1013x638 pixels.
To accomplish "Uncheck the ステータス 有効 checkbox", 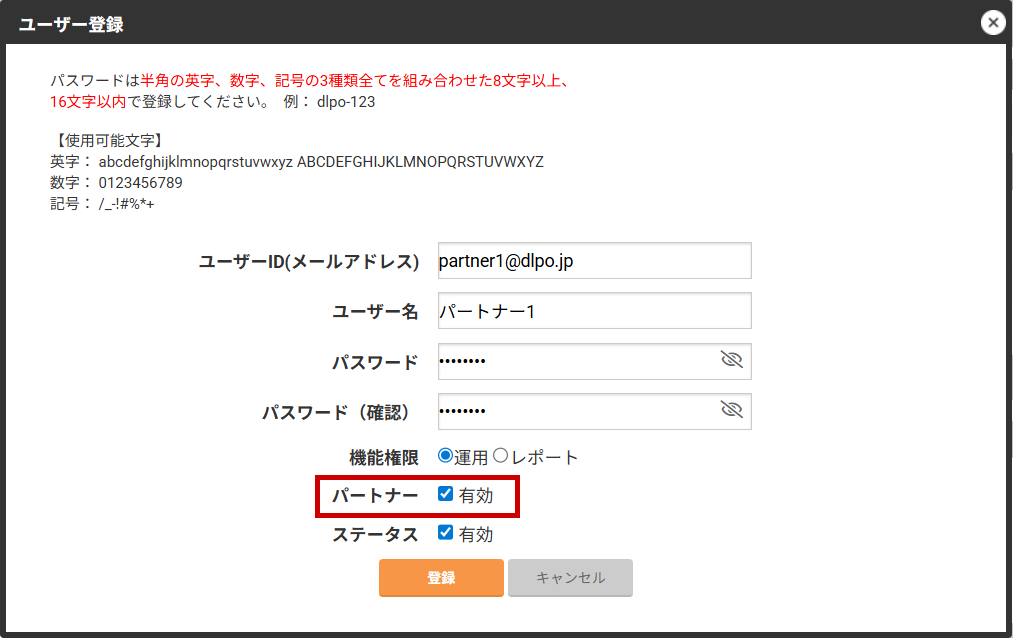I will pyautogui.click(x=445, y=532).
